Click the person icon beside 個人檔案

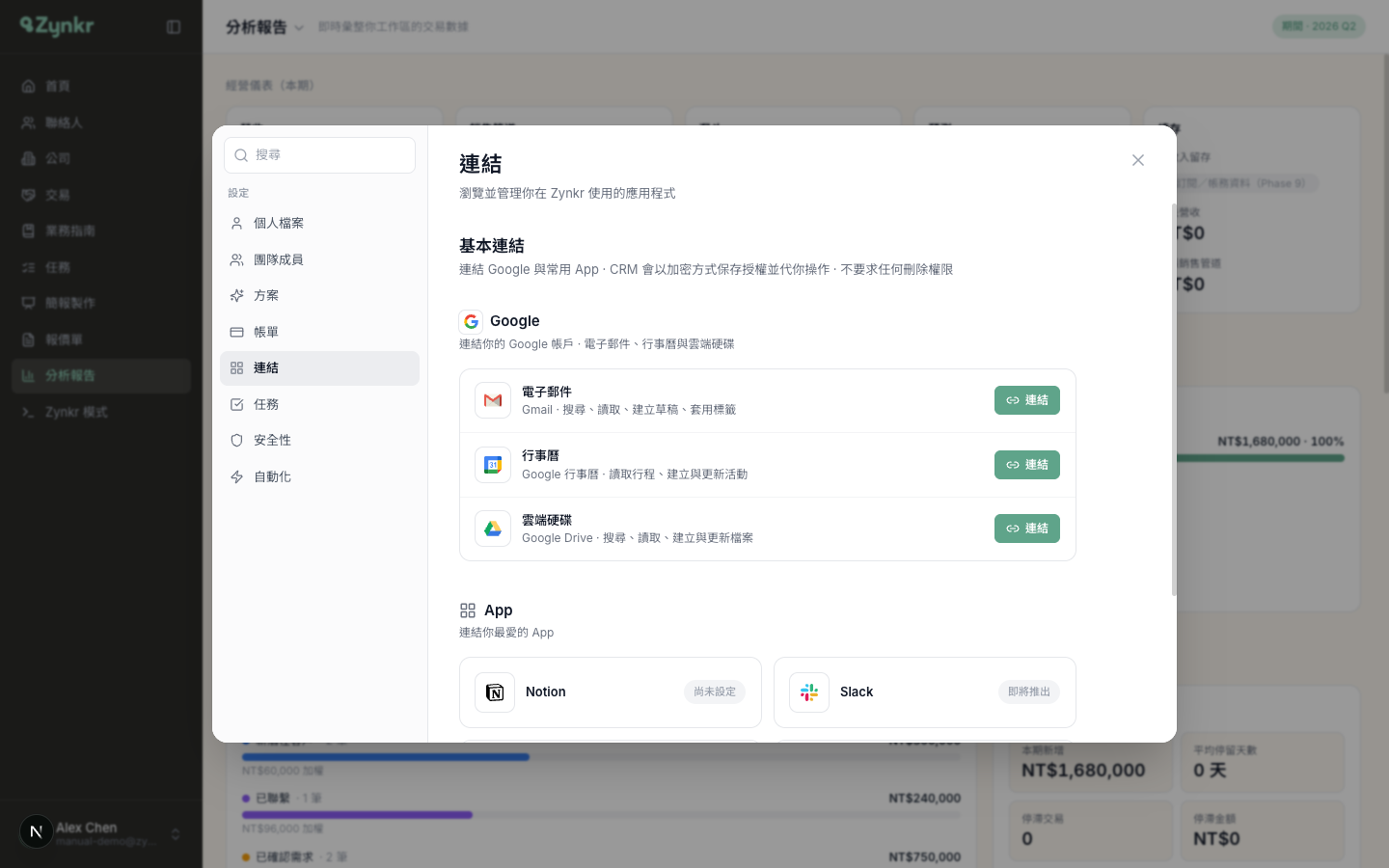tap(236, 224)
